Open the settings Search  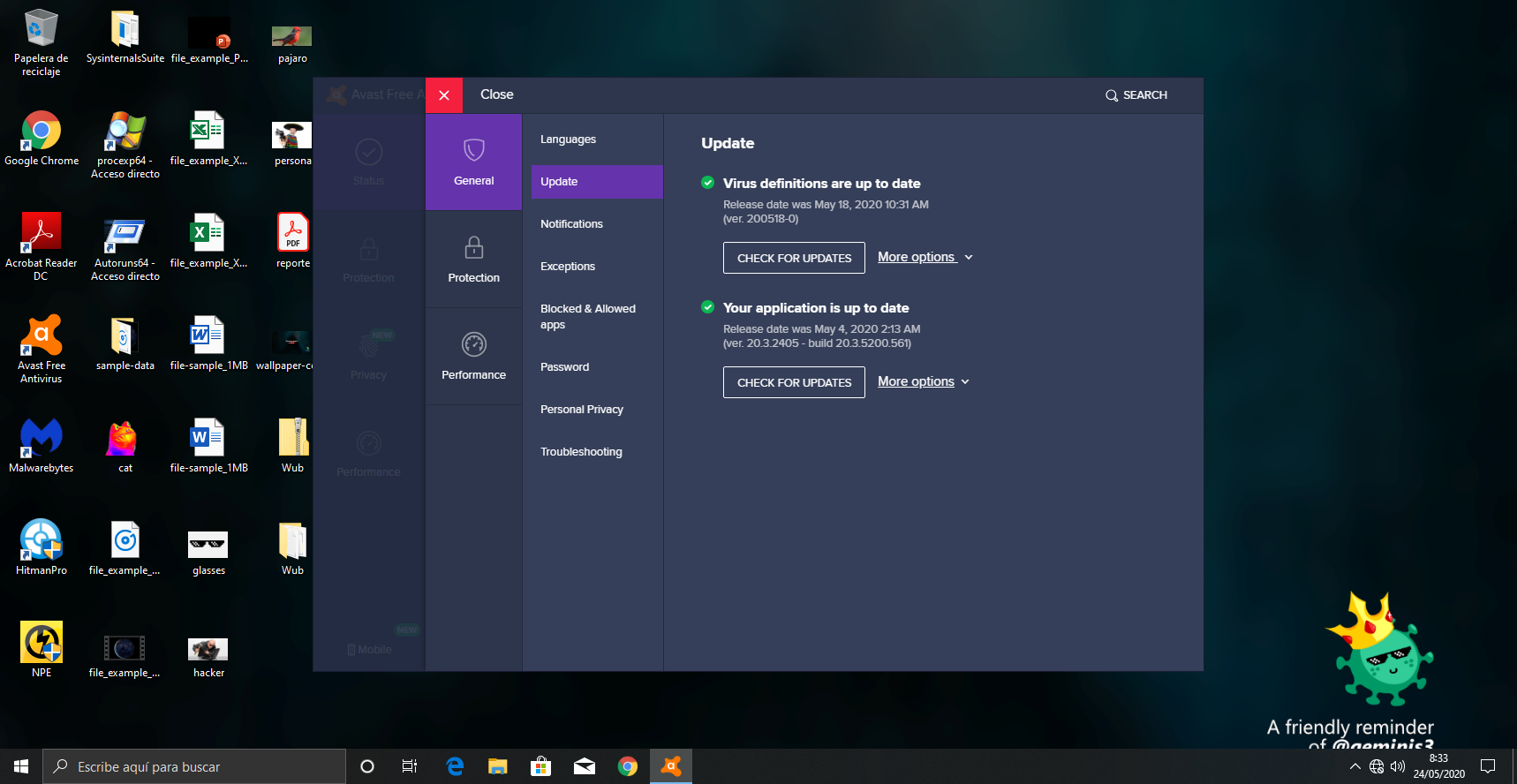click(1136, 95)
